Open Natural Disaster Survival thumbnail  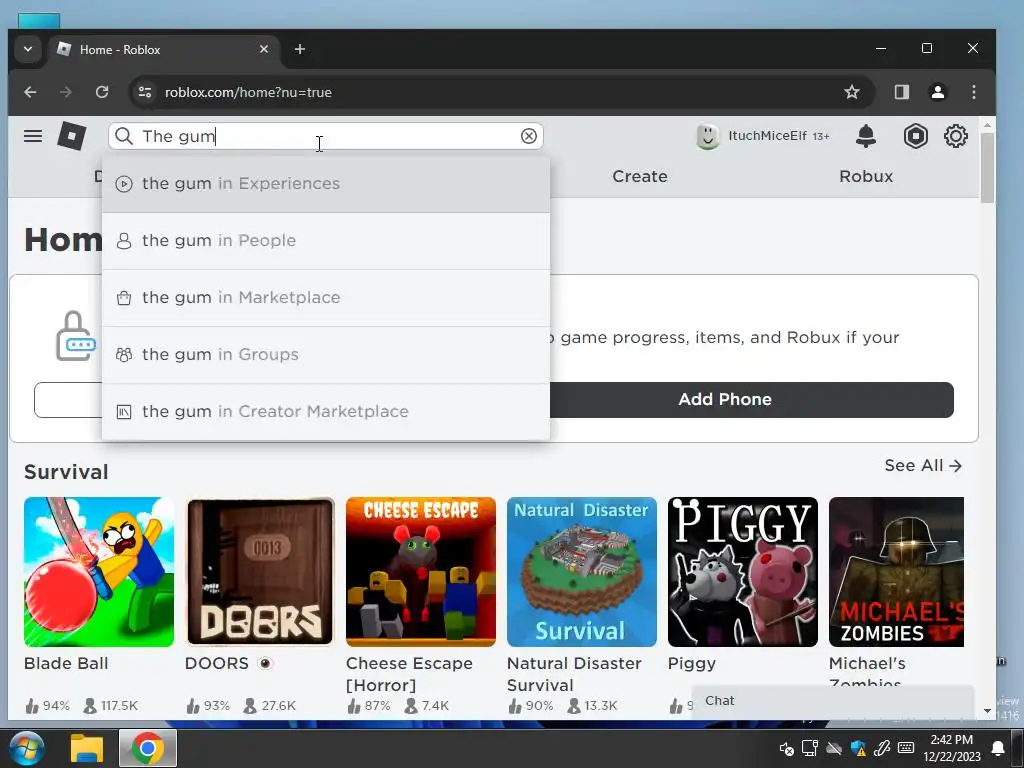[582, 572]
